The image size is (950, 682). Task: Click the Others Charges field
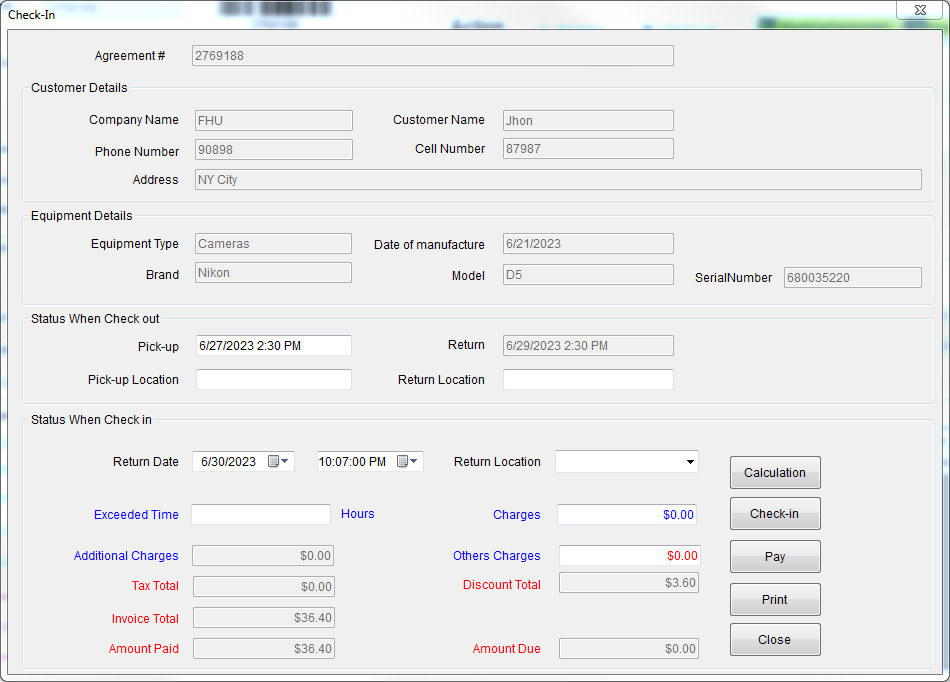click(629, 555)
